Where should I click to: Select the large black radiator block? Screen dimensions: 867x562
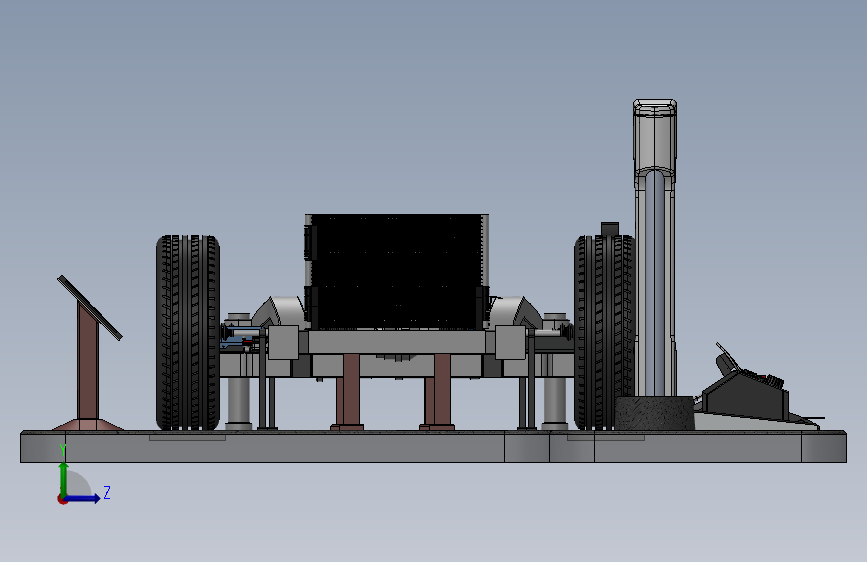(x=396, y=272)
